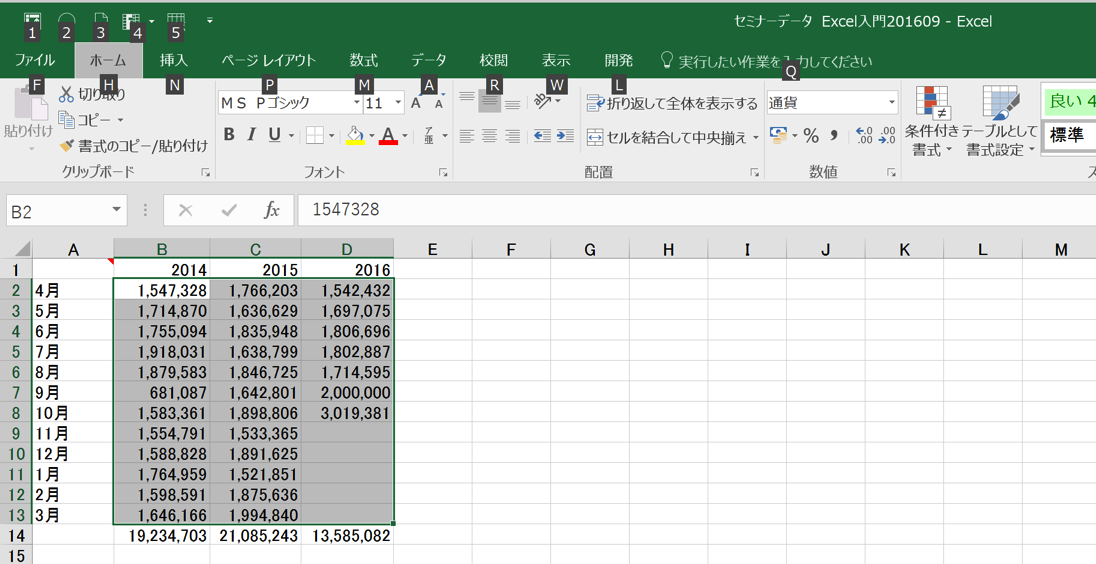1096x564 pixels.
Task: Open the Alignment (配置) dialog launcher
Action: coord(754,173)
